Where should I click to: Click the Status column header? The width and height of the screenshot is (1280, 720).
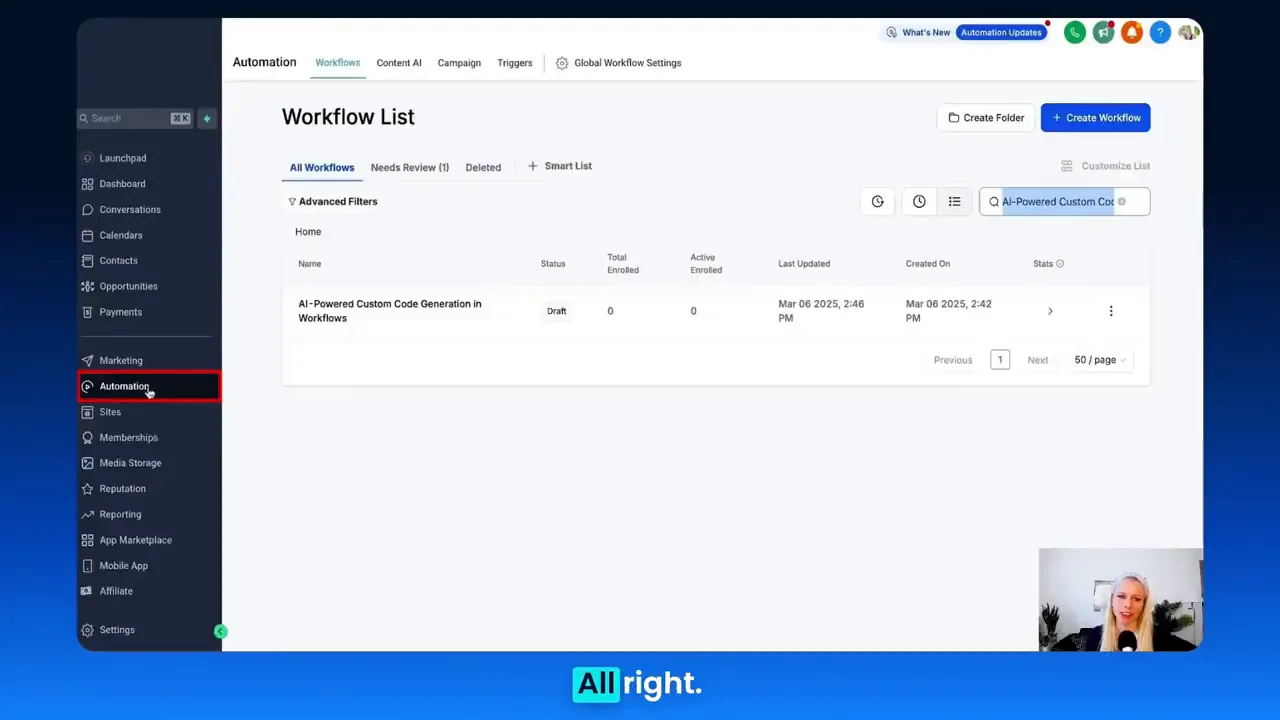tap(553, 264)
